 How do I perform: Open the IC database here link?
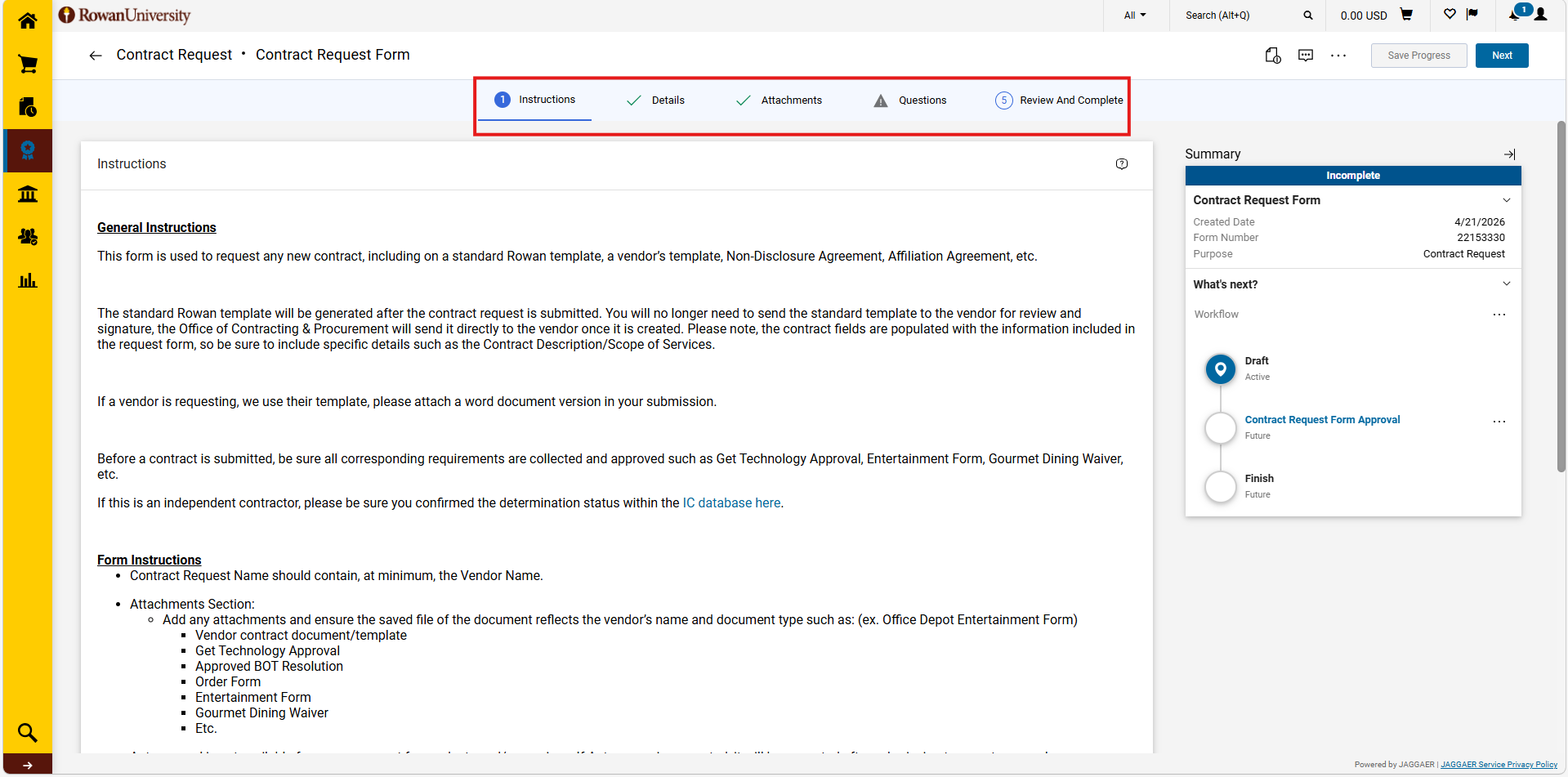(731, 503)
